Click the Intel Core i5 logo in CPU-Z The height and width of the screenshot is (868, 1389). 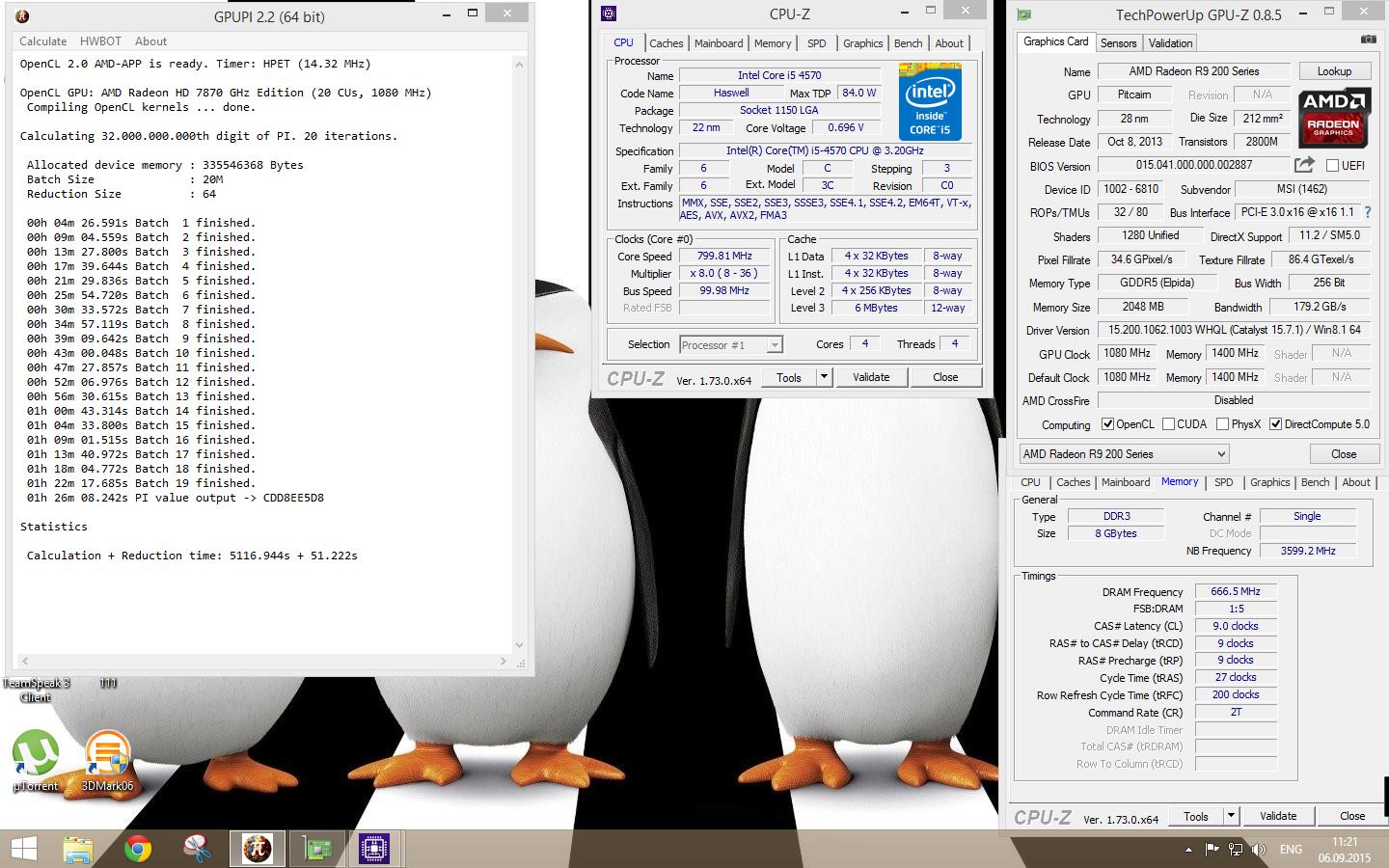(930, 101)
